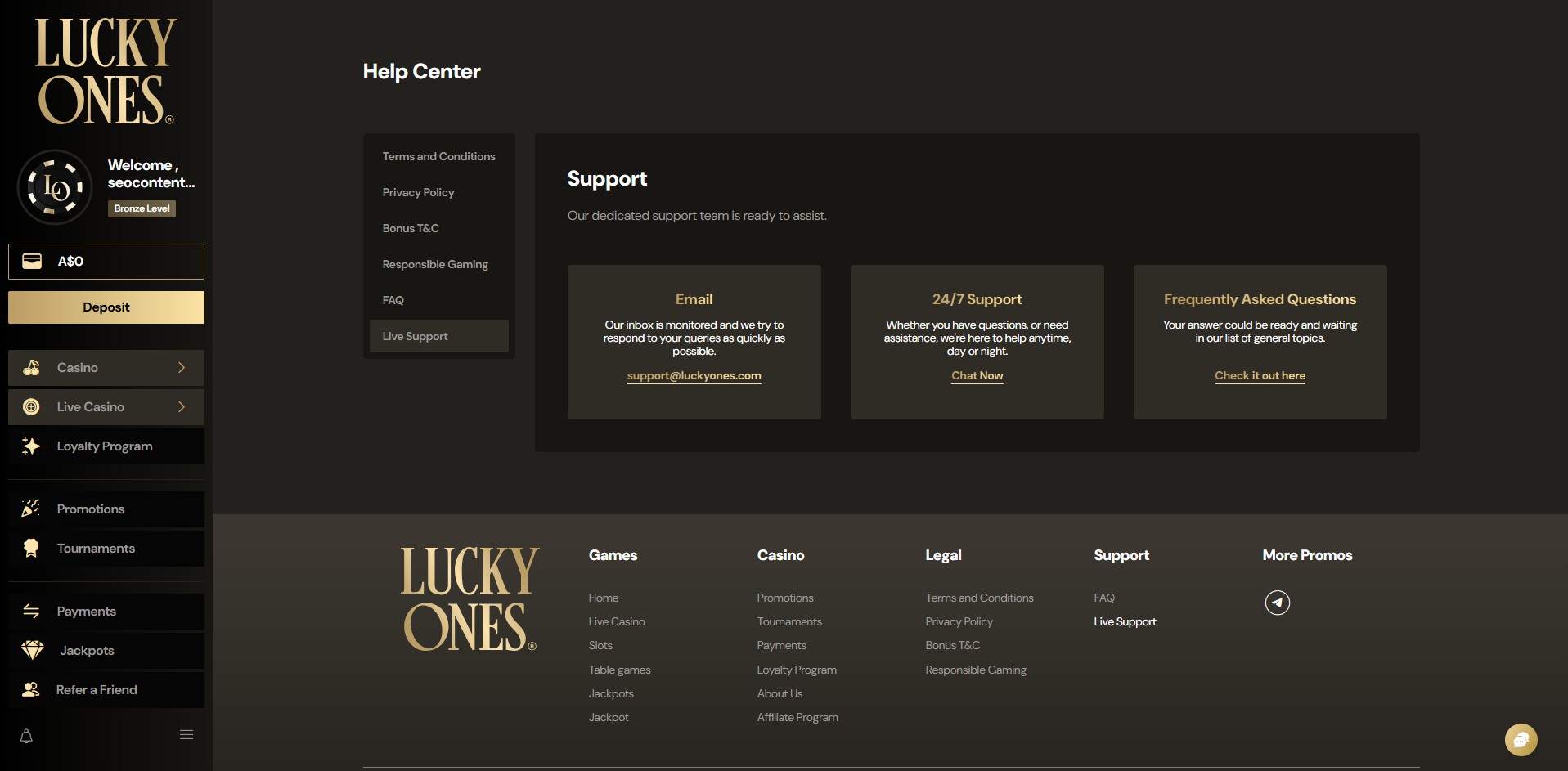
Task: Click footer Loyalty Program link
Action: 797,670
